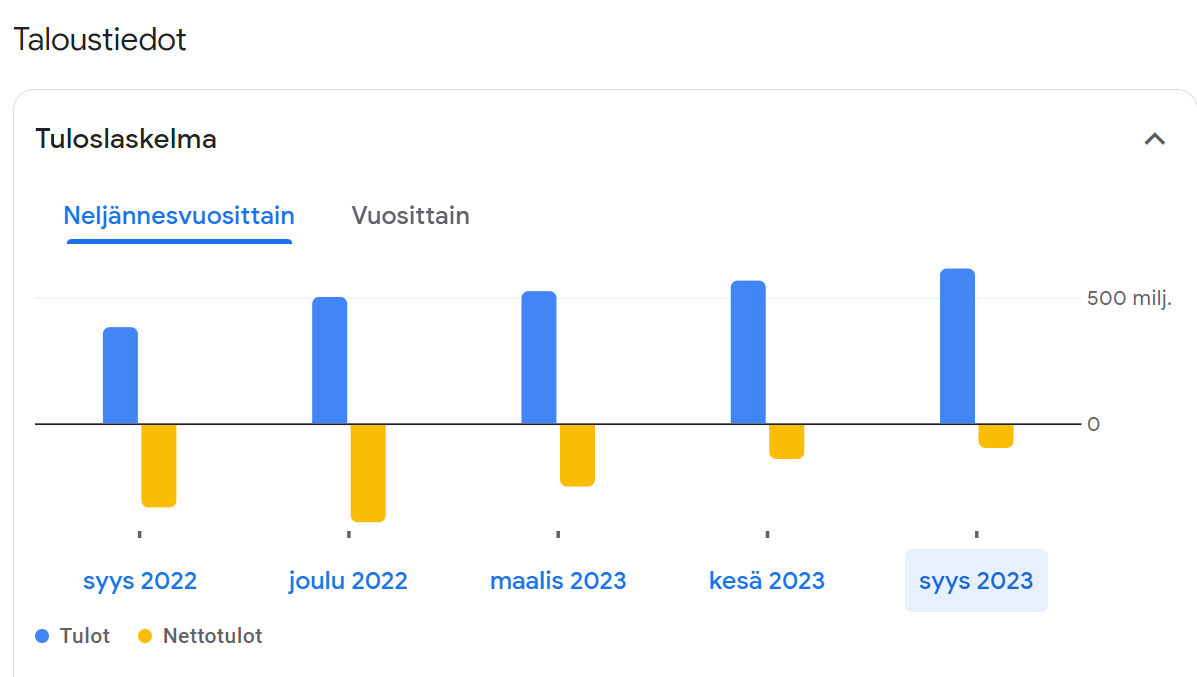The width and height of the screenshot is (1197, 677).
Task: Click the blue revenue bar for syys 2023
Action: tap(957, 347)
